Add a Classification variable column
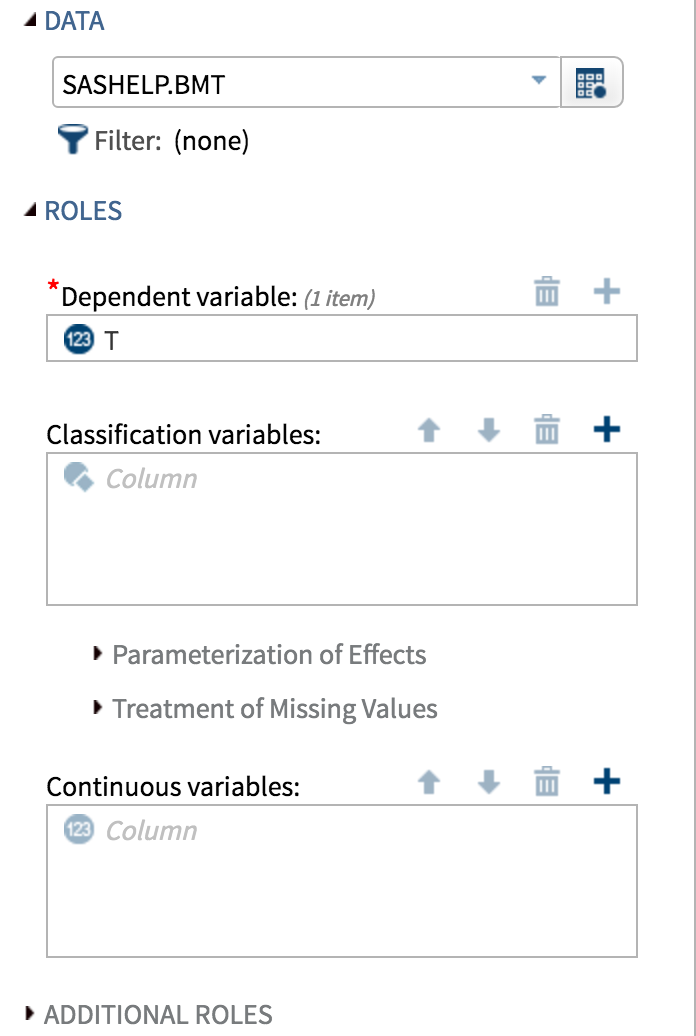The height and width of the screenshot is (1036, 696). pyautogui.click(x=607, y=430)
